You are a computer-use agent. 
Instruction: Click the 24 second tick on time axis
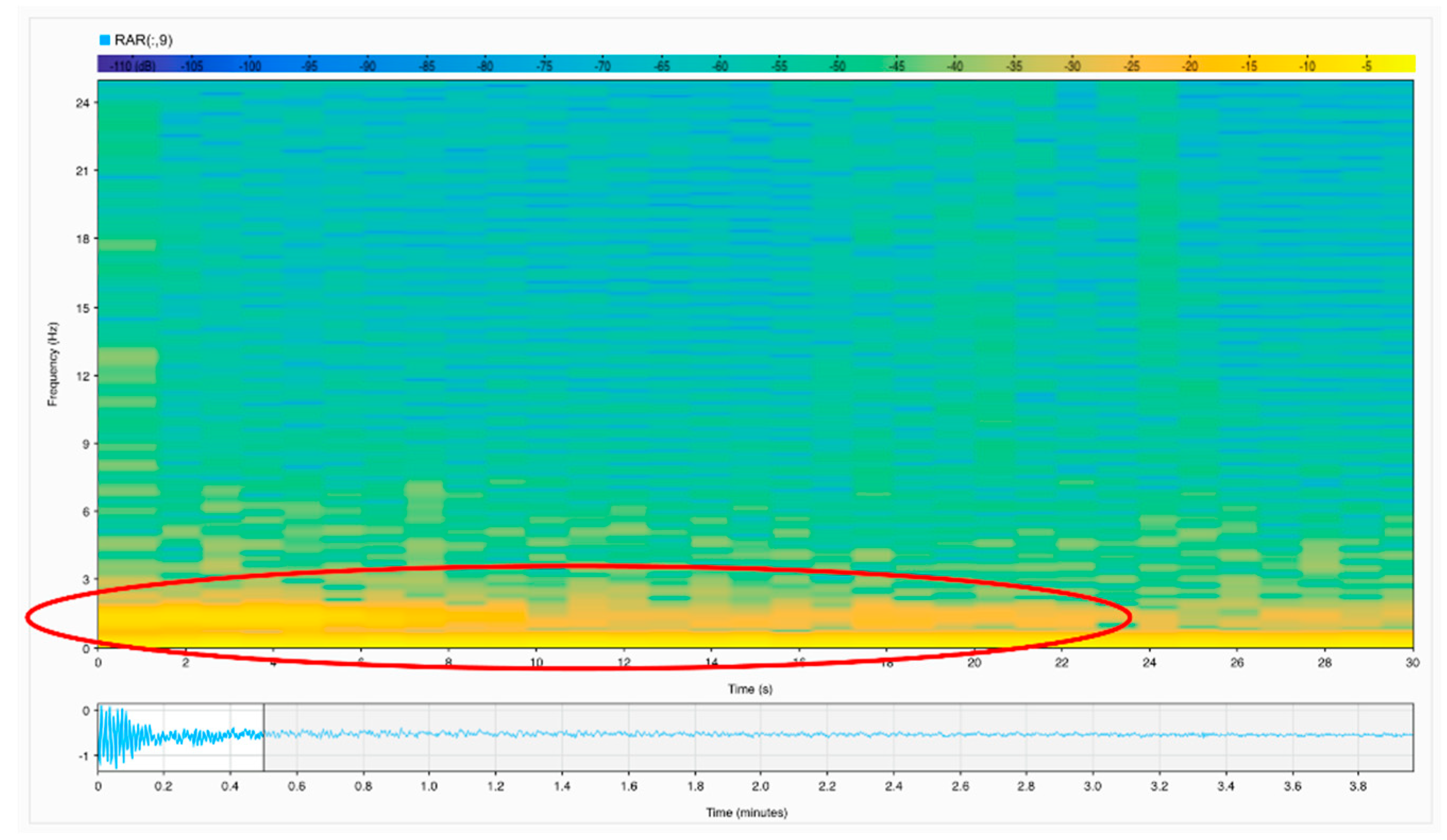pyautogui.click(x=1149, y=663)
